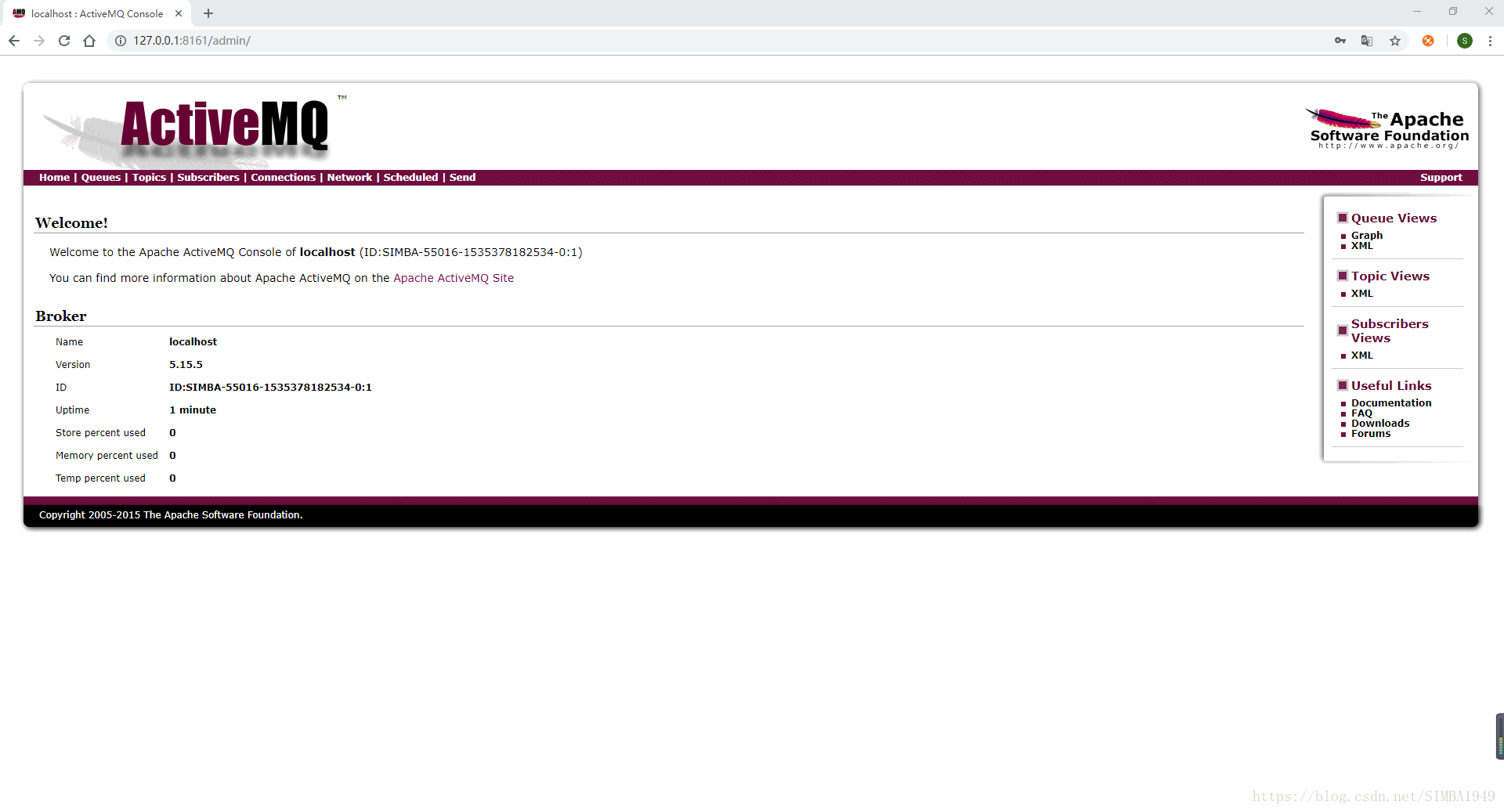Viewport: 1504px width, 812px height.
Task: Click the Support link
Action: coord(1441,178)
